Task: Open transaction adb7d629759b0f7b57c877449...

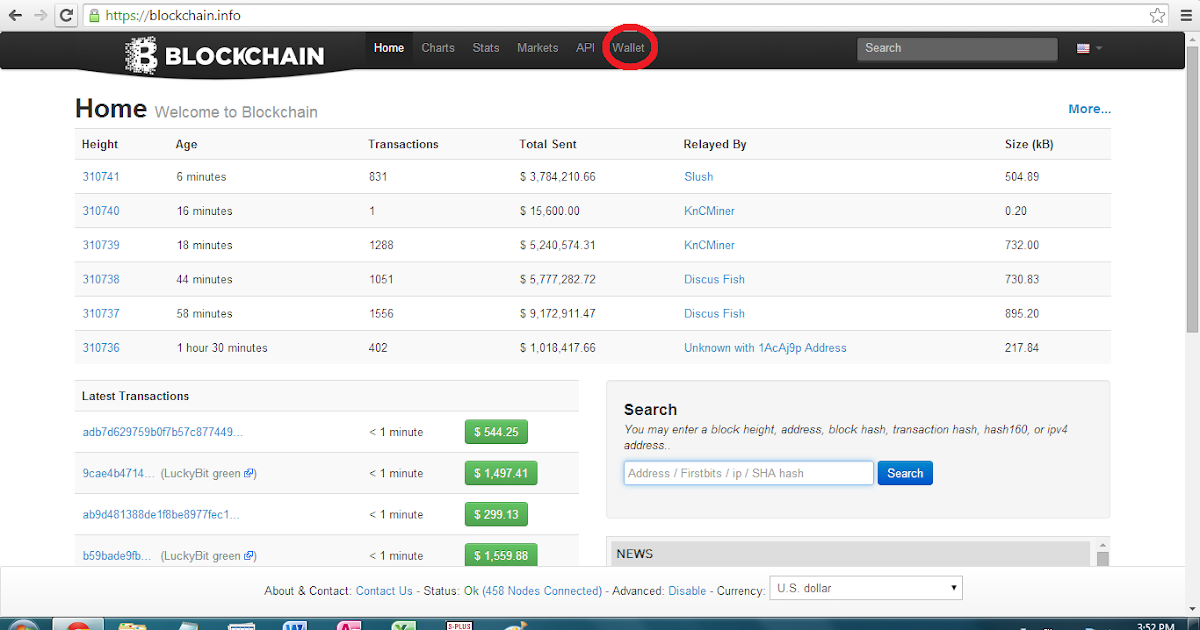Action: (x=162, y=432)
